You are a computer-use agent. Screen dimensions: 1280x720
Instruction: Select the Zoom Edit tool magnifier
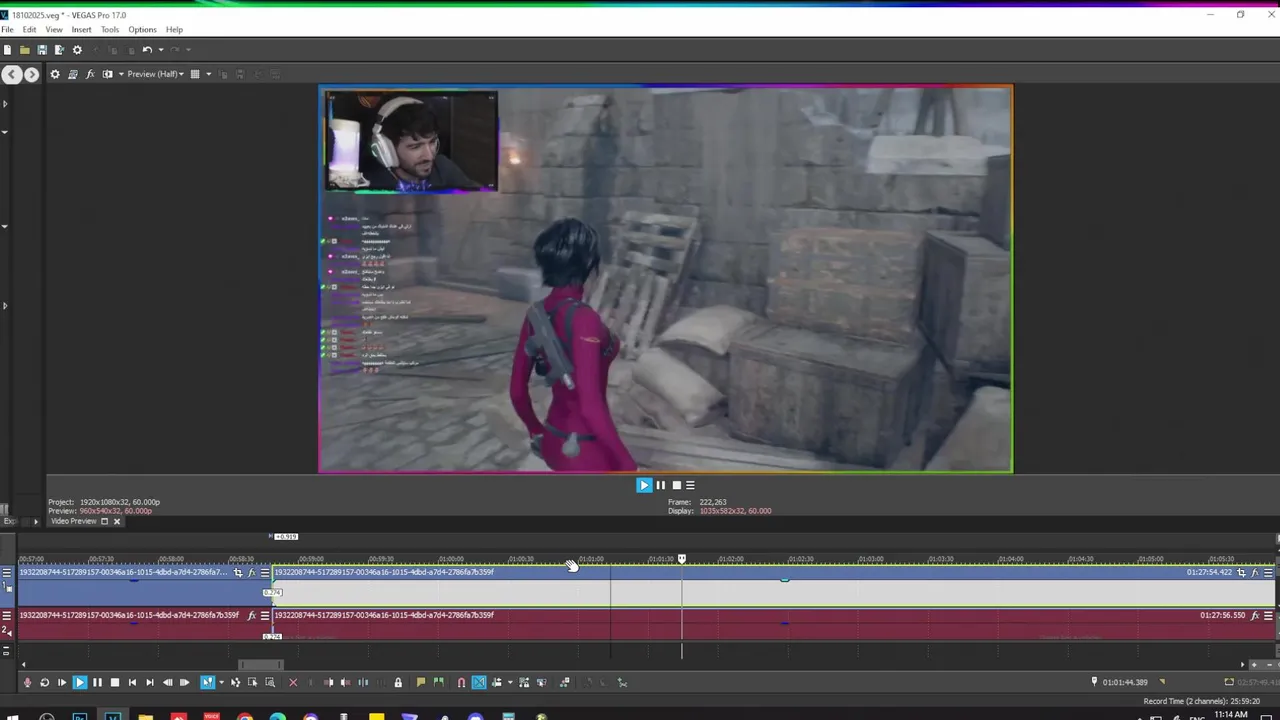tap(270, 683)
